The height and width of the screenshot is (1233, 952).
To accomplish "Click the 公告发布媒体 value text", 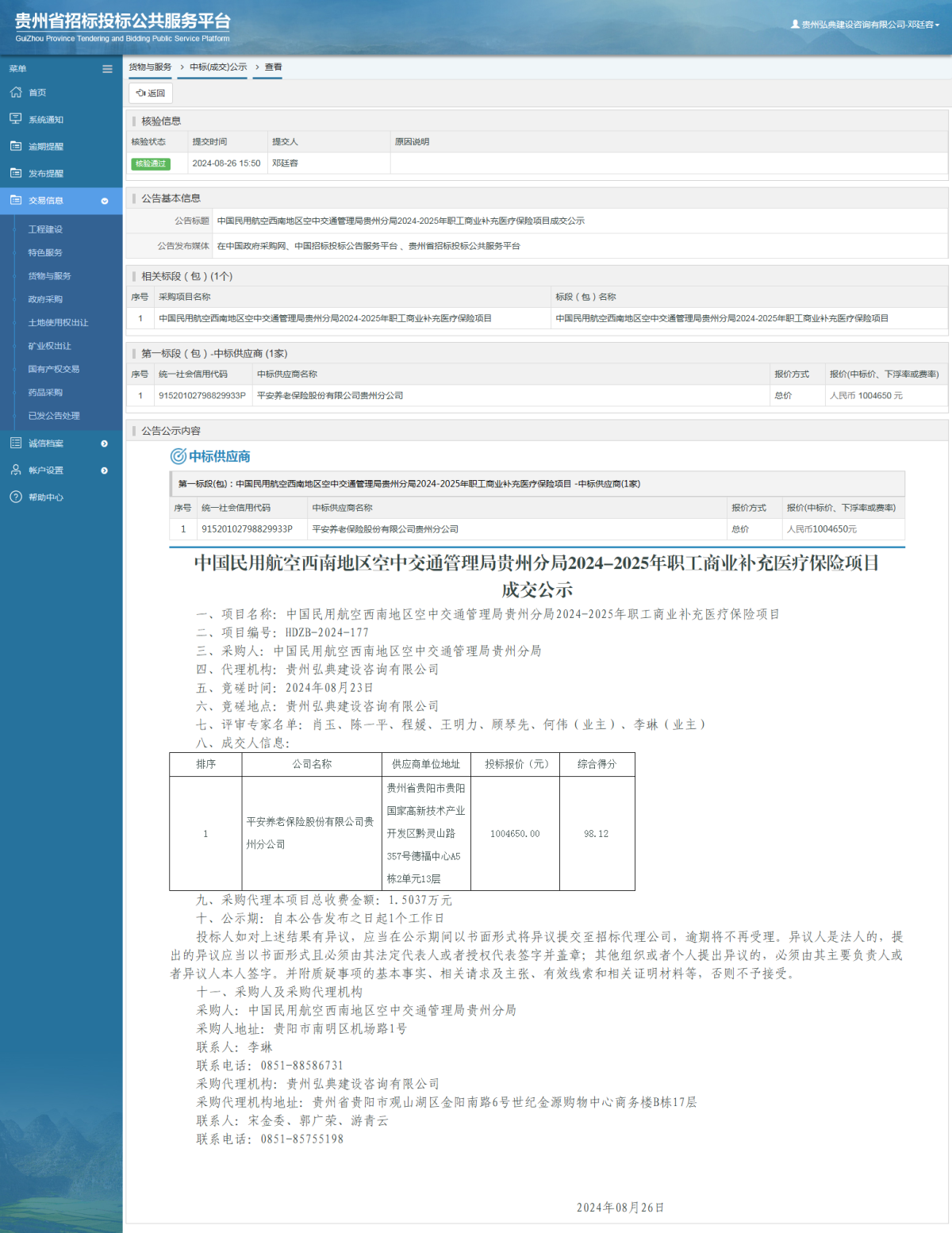I will [368, 246].
